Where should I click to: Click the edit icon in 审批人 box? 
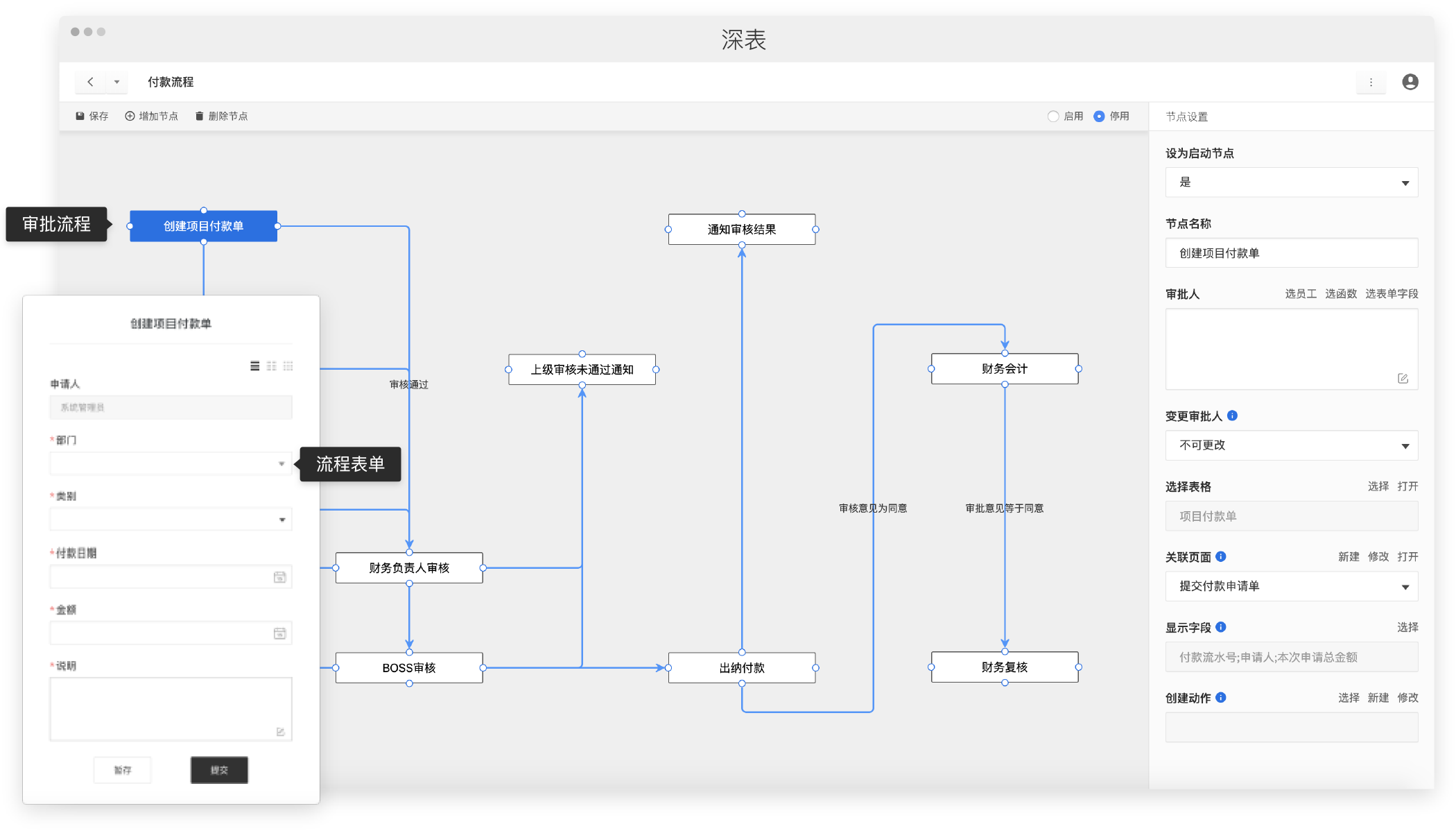(1403, 378)
